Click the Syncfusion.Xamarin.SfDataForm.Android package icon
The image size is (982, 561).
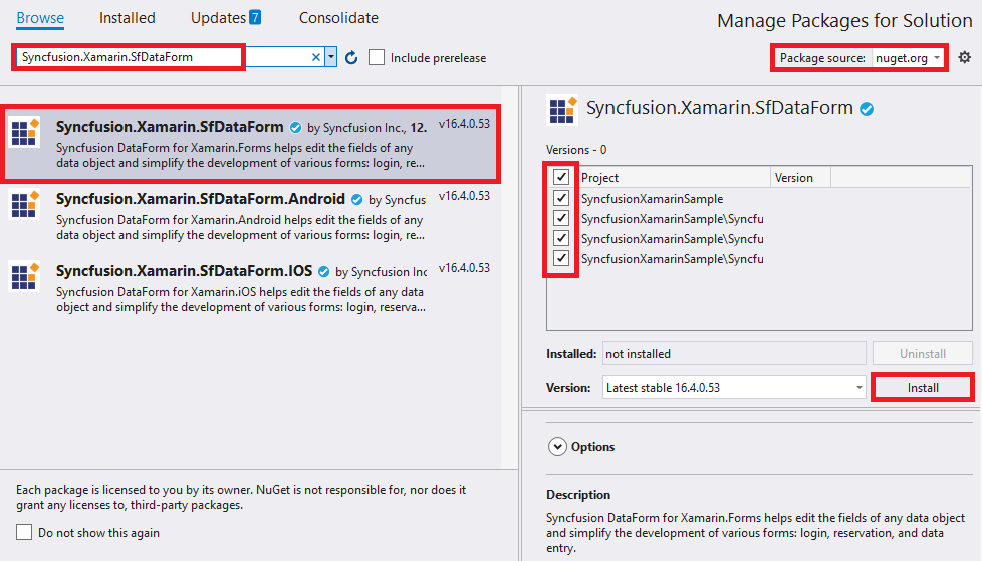pyautogui.click(x=24, y=204)
